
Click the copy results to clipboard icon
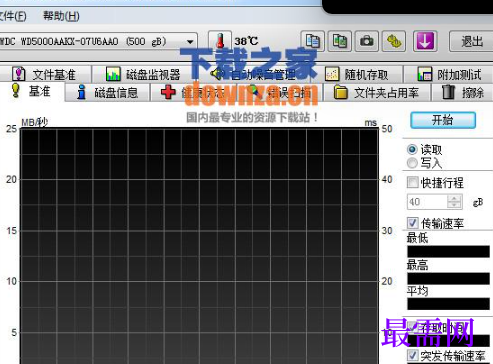point(313,41)
